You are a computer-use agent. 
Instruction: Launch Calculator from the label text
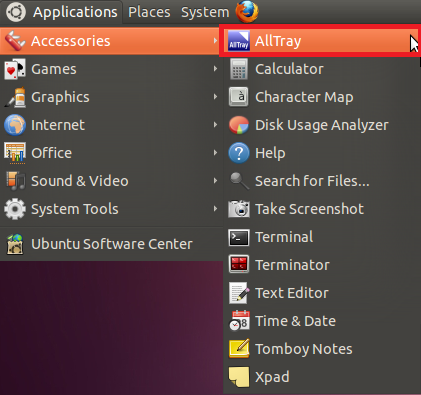[x=289, y=69]
